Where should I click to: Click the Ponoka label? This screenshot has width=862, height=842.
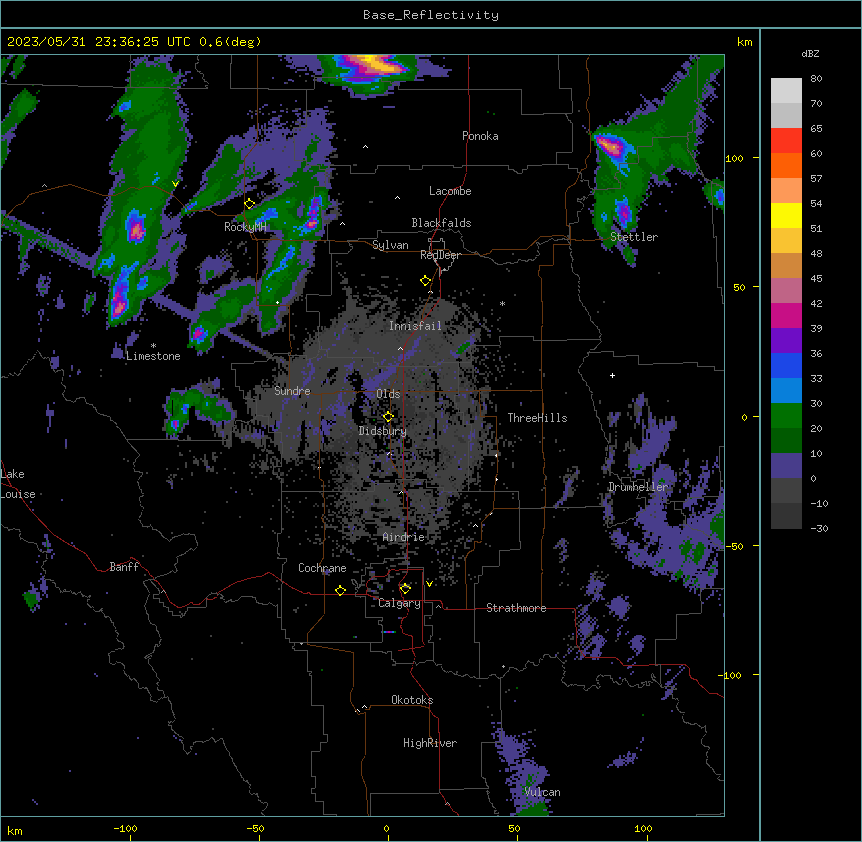tap(480, 136)
